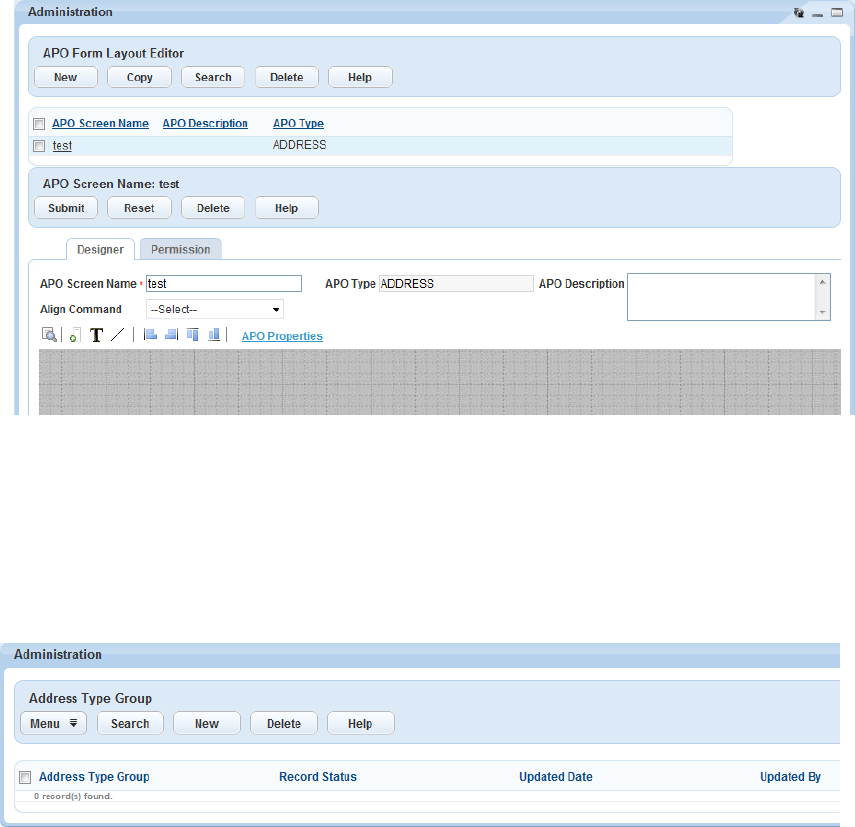Click Help under APO Screen Name: test
This screenshot has width=855, height=827.
(x=286, y=208)
